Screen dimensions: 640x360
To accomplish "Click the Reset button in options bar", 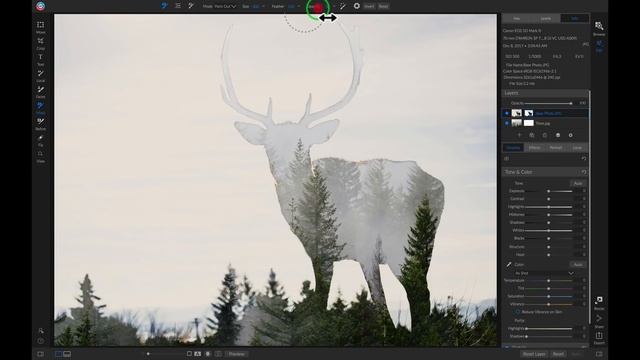I will click(x=383, y=6).
